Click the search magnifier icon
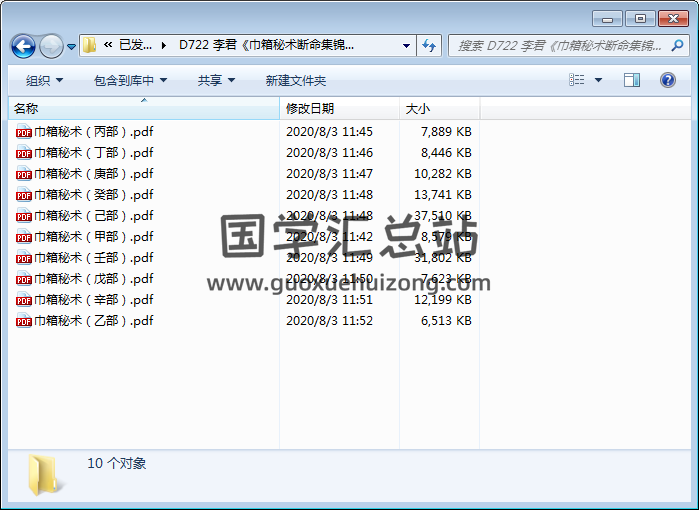The image size is (699, 510). [x=675, y=46]
